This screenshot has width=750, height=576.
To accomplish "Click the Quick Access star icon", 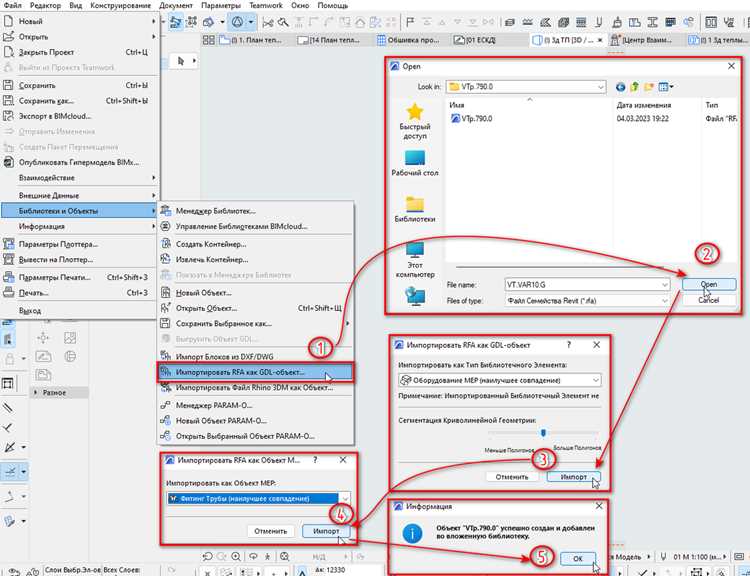I will tap(415, 112).
